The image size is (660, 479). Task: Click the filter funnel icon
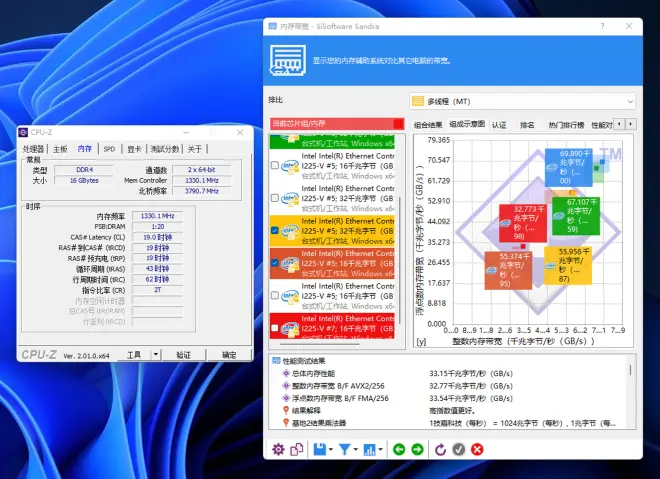345,449
